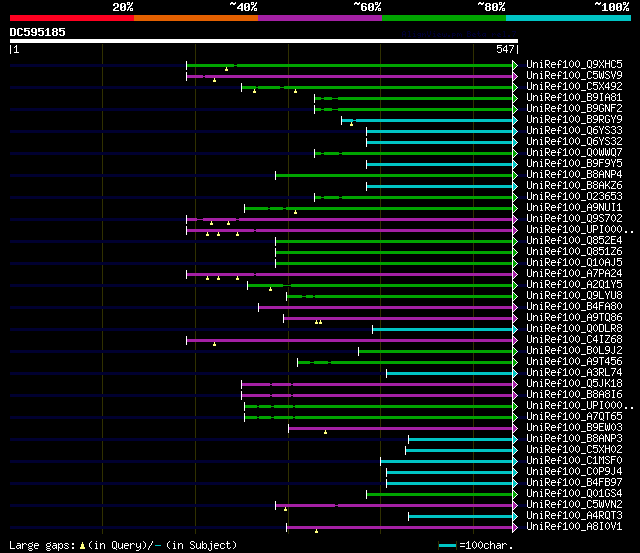Click the yellow gap marker in A2Q1Y5 row
The image size is (640, 553).
click(x=270, y=289)
